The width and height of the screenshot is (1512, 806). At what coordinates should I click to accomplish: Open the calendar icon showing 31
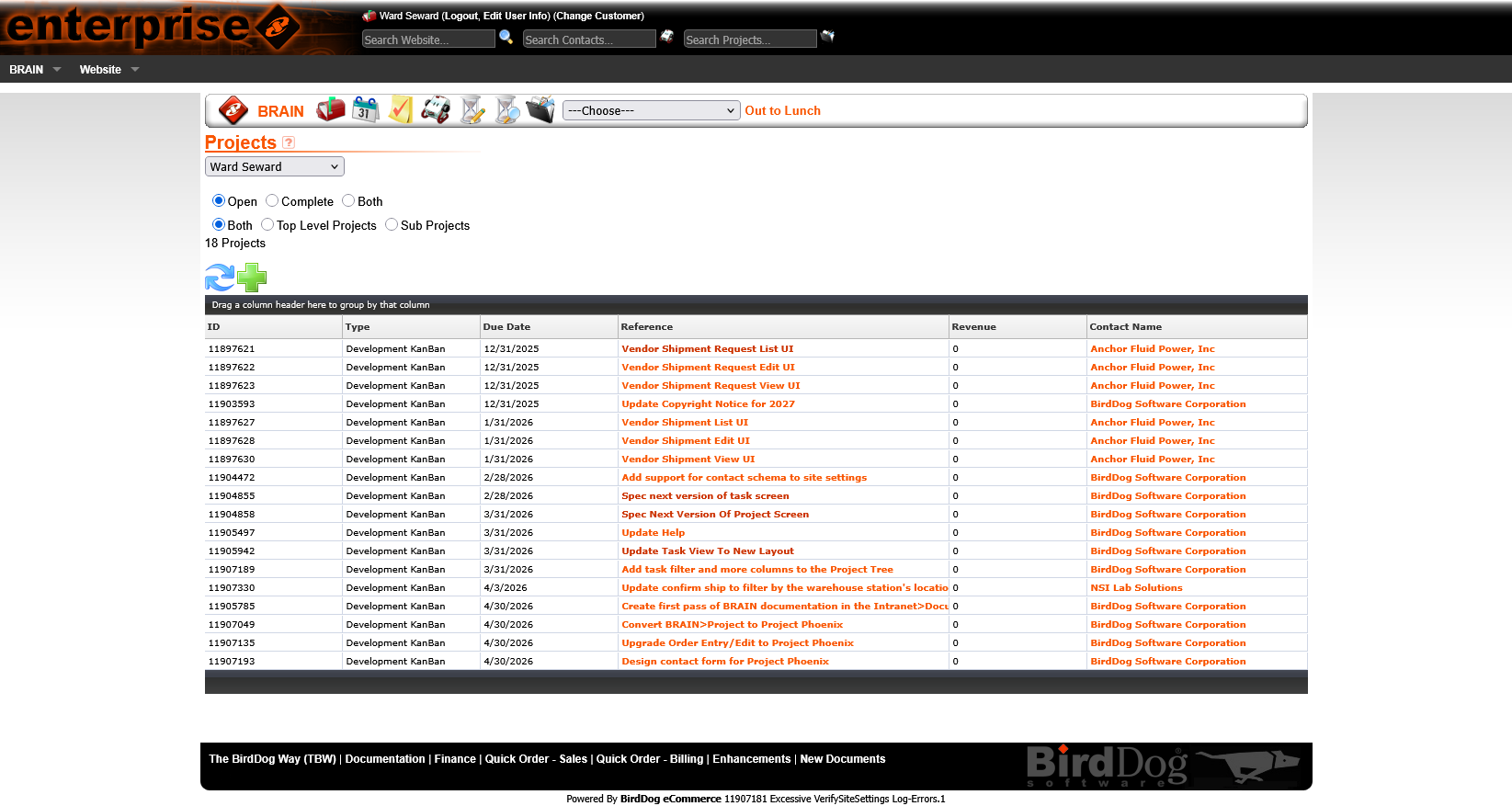(365, 110)
